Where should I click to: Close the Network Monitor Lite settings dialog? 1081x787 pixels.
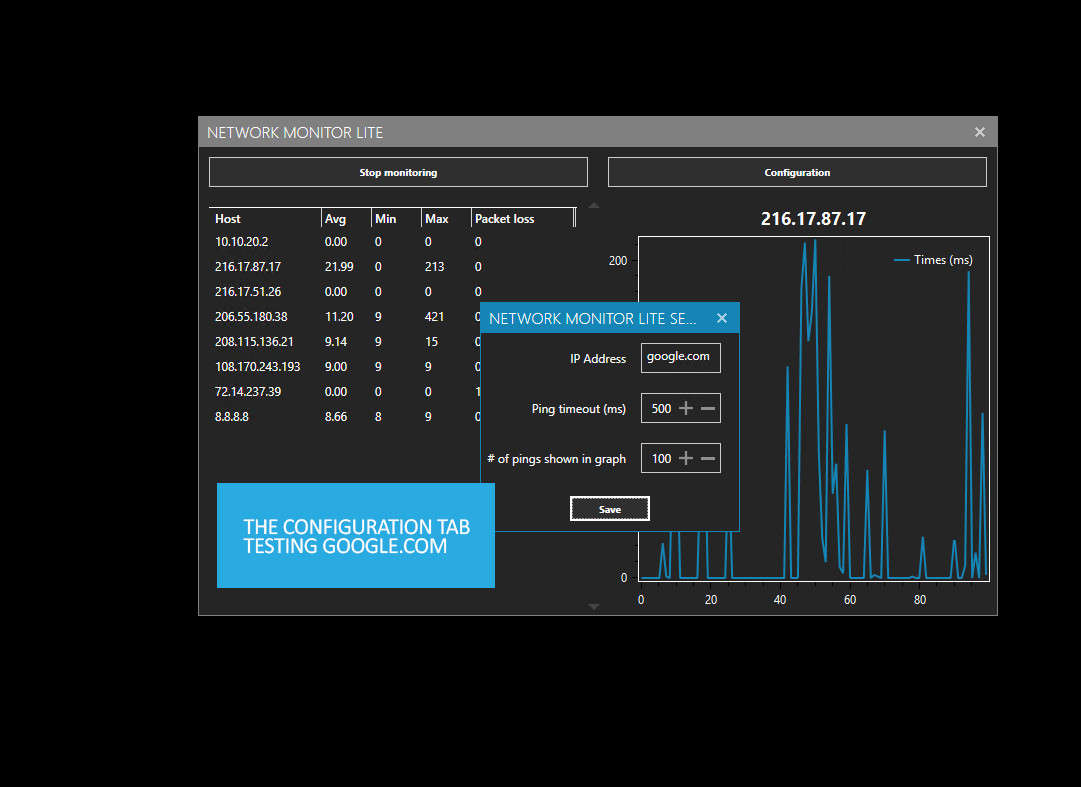click(x=721, y=318)
